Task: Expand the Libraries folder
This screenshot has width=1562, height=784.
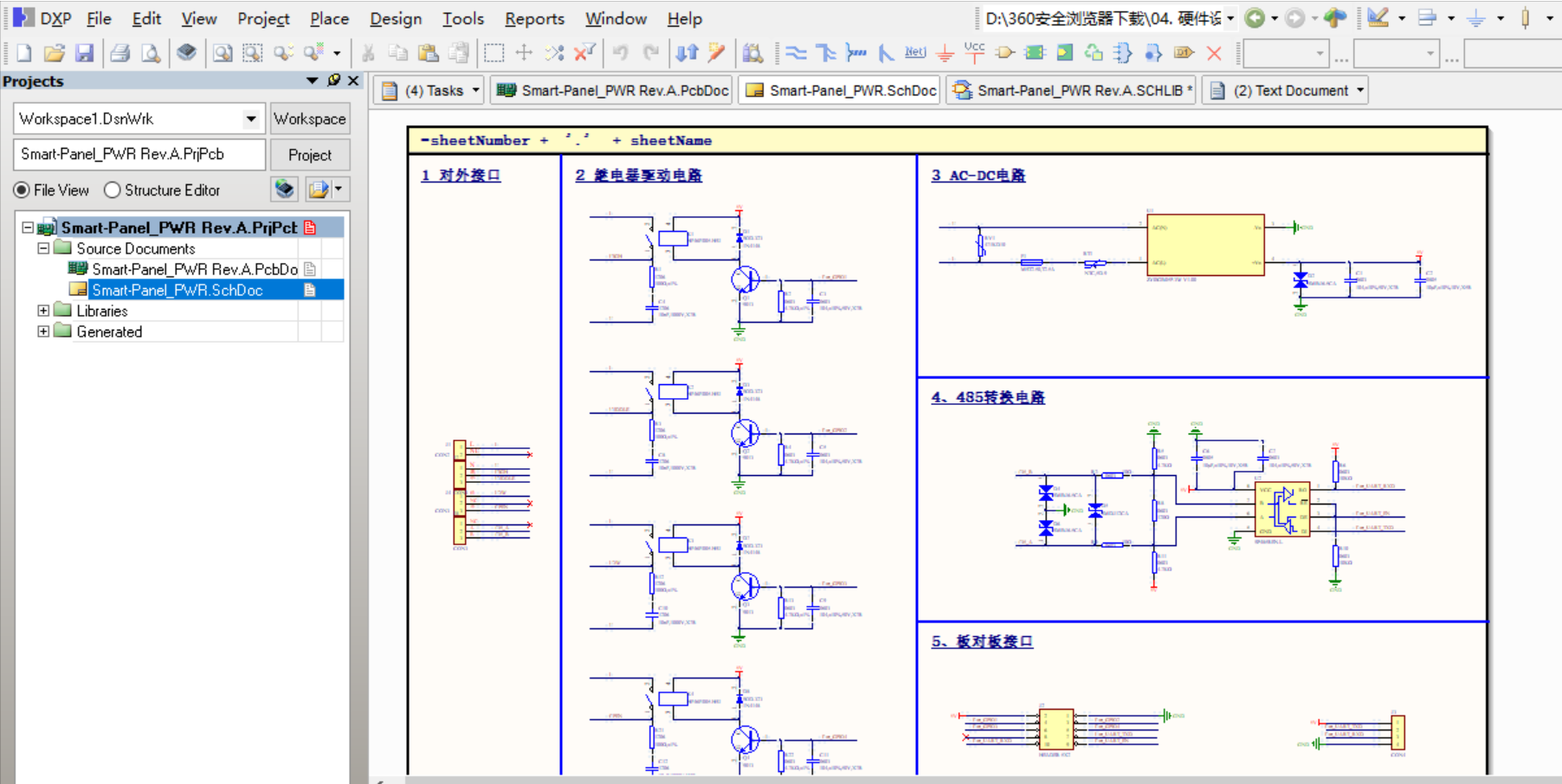Action: [x=43, y=311]
